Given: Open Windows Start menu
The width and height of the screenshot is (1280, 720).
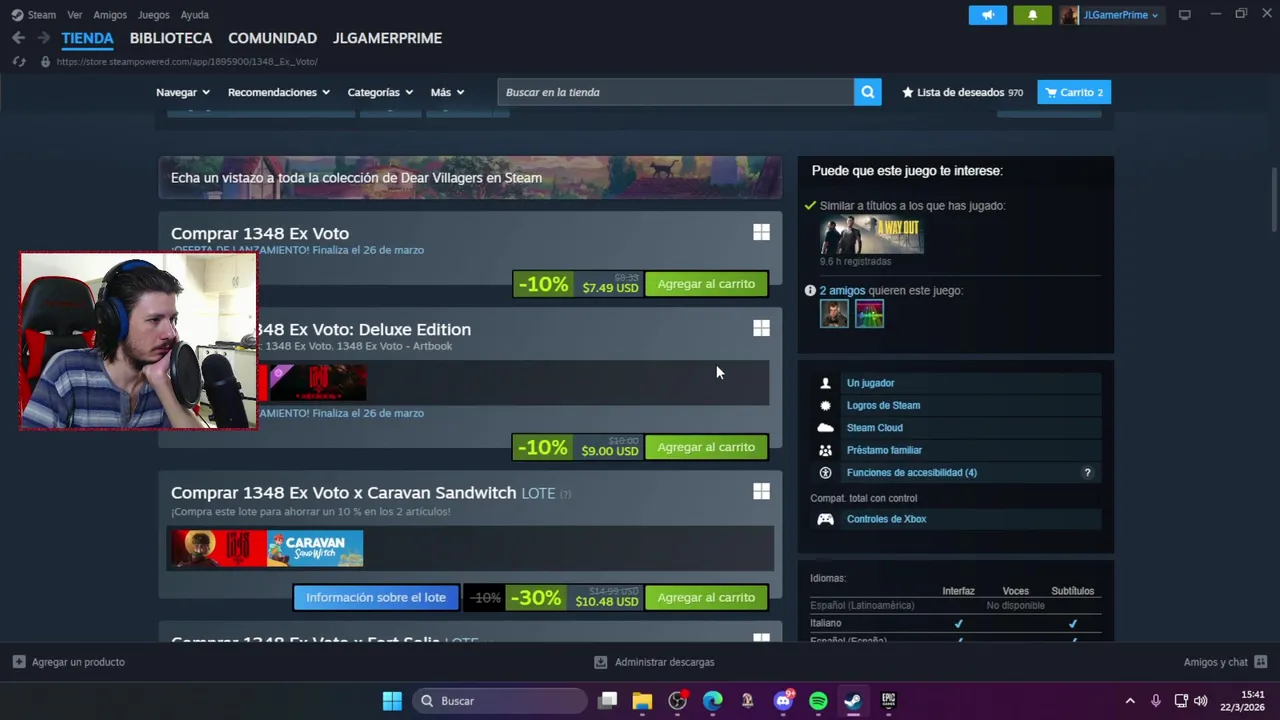Looking at the screenshot, I should coord(392,701).
